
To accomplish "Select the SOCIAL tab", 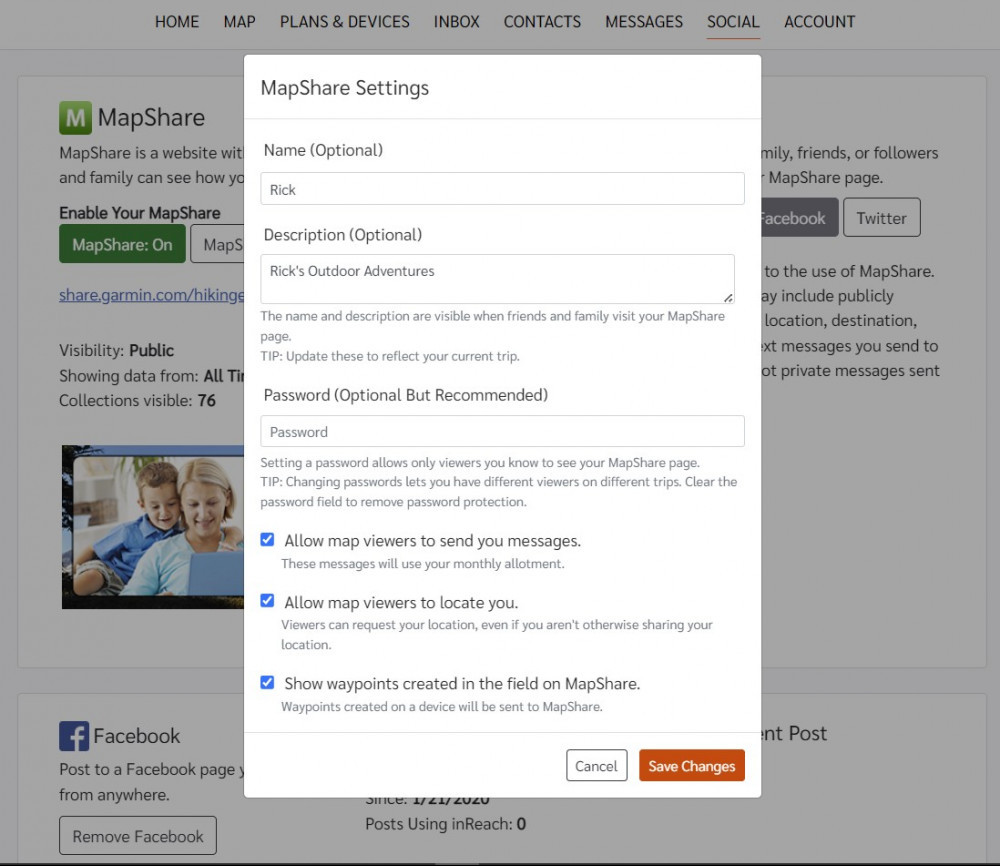I will 733,22.
